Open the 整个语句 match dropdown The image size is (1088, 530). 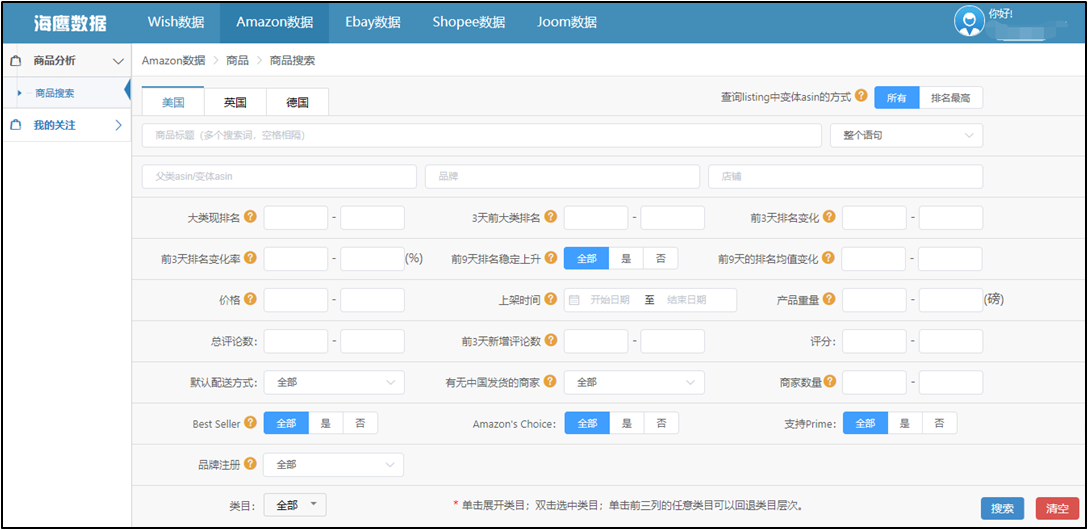[906, 135]
